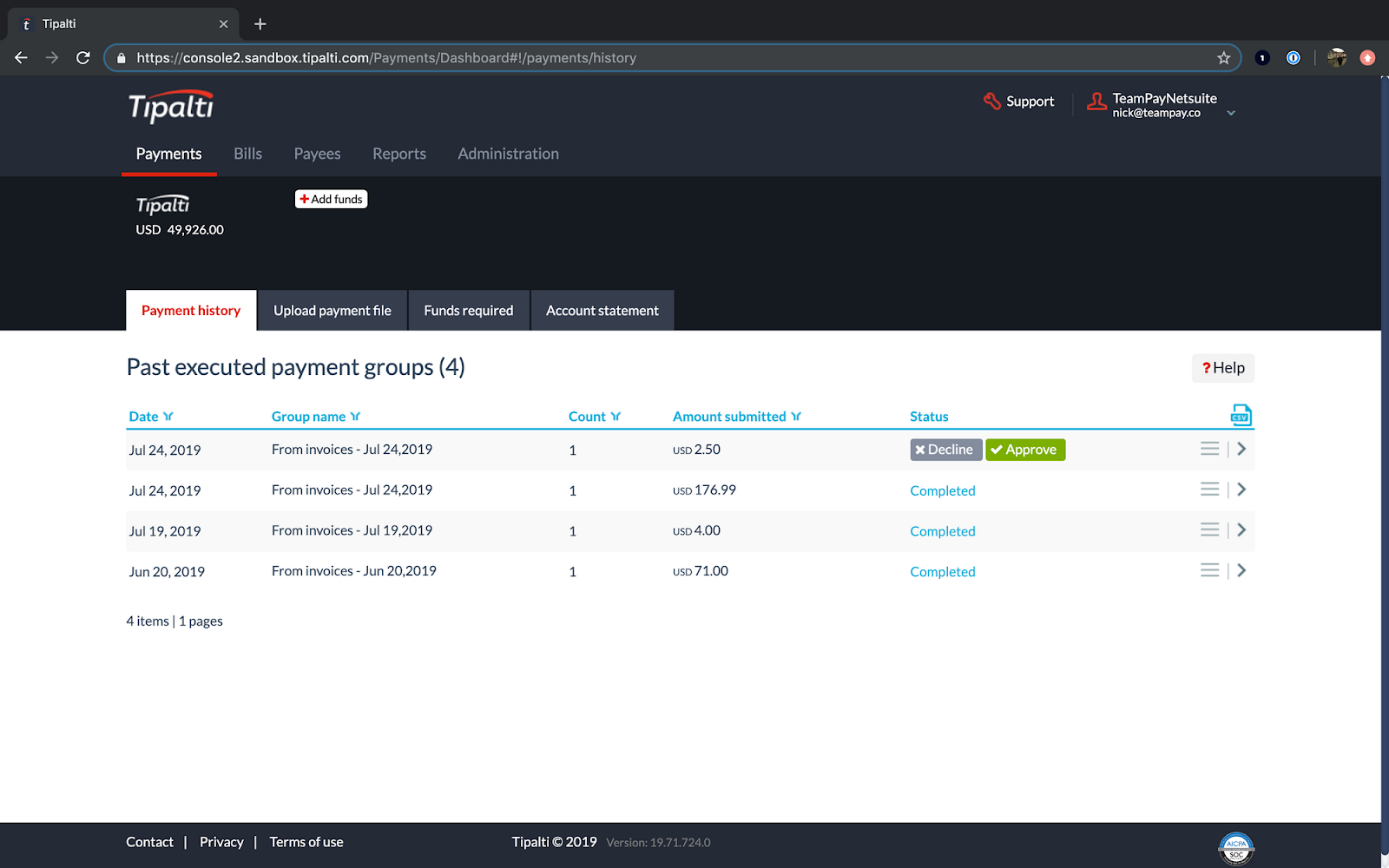Select 'From invoices - Jun 20,2019' group name

[354, 571]
